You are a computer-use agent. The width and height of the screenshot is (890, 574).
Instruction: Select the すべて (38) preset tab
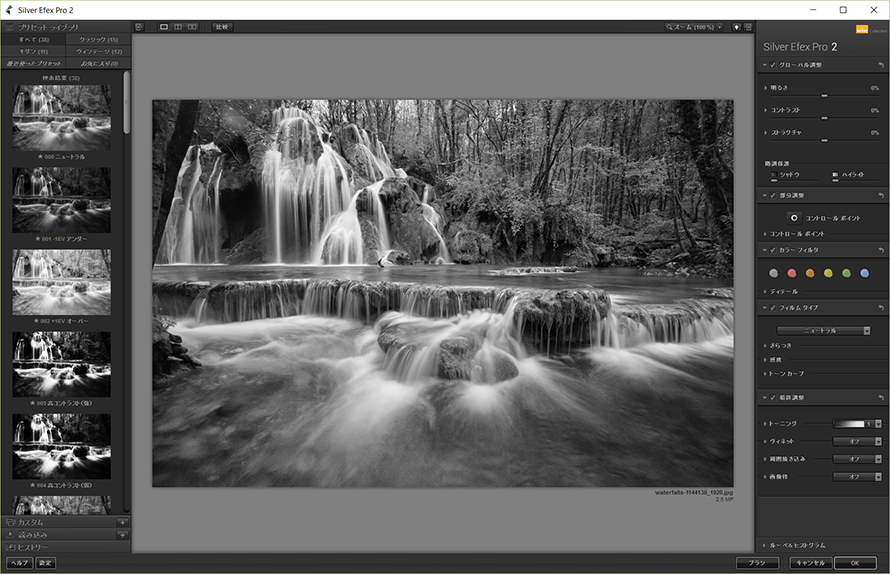pos(33,40)
